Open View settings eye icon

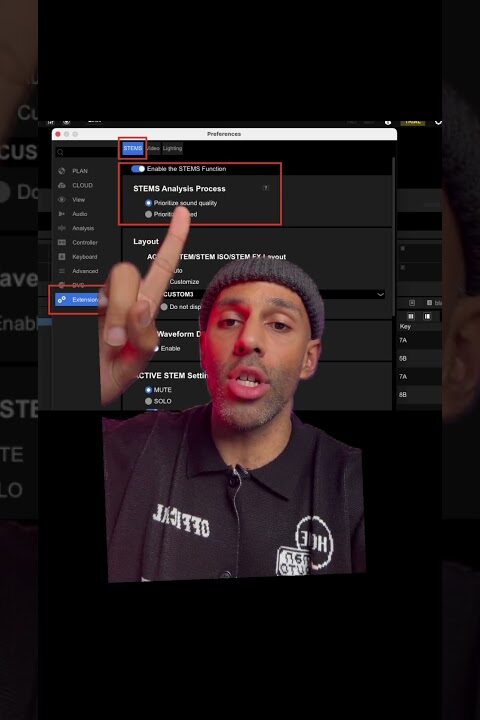[x=62, y=199]
